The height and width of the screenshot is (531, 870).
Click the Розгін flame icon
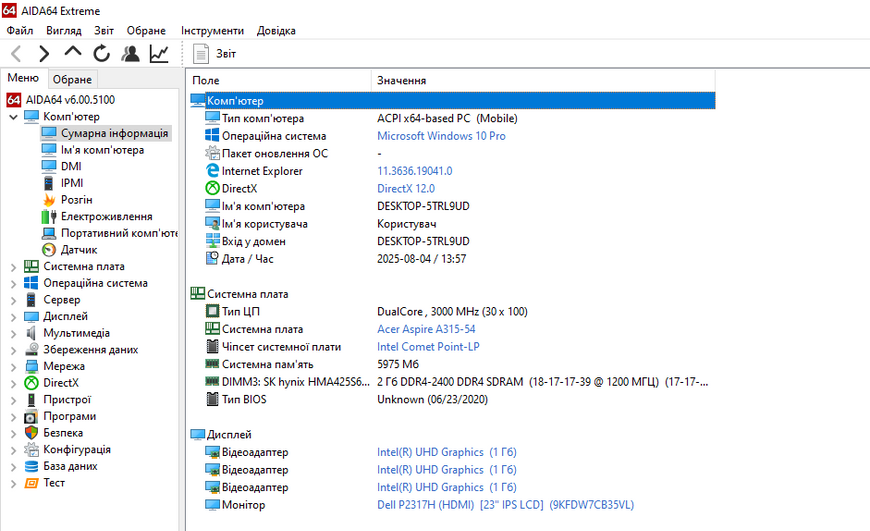point(49,200)
